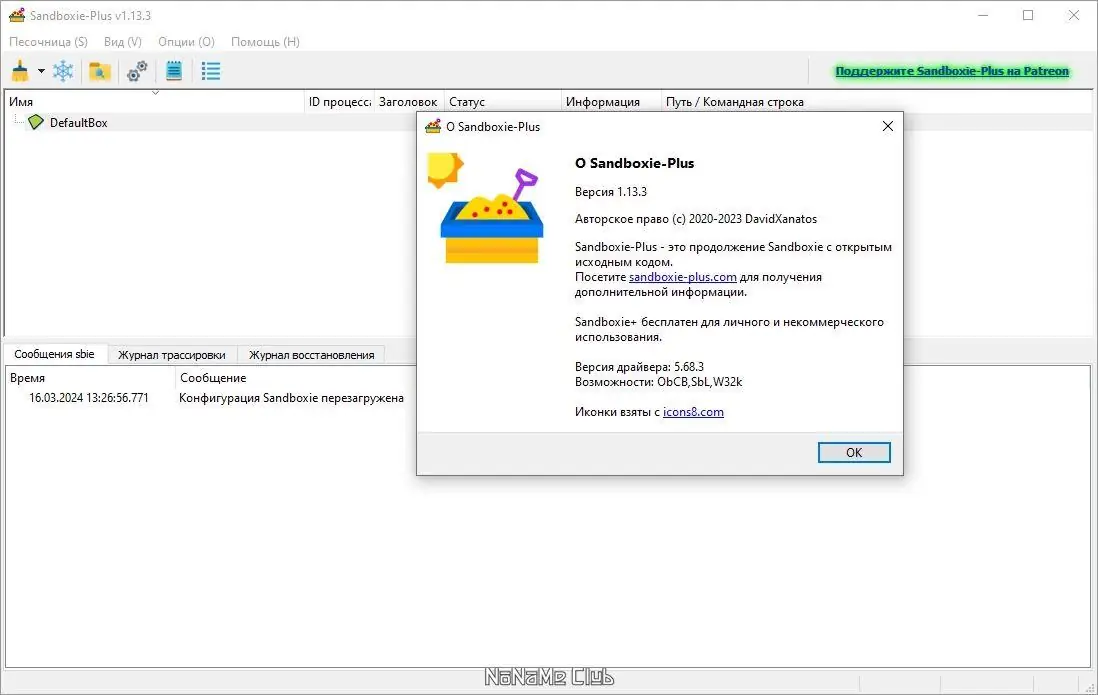
Task: Click the green DefaultBox sandbox icon
Action: click(36, 123)
